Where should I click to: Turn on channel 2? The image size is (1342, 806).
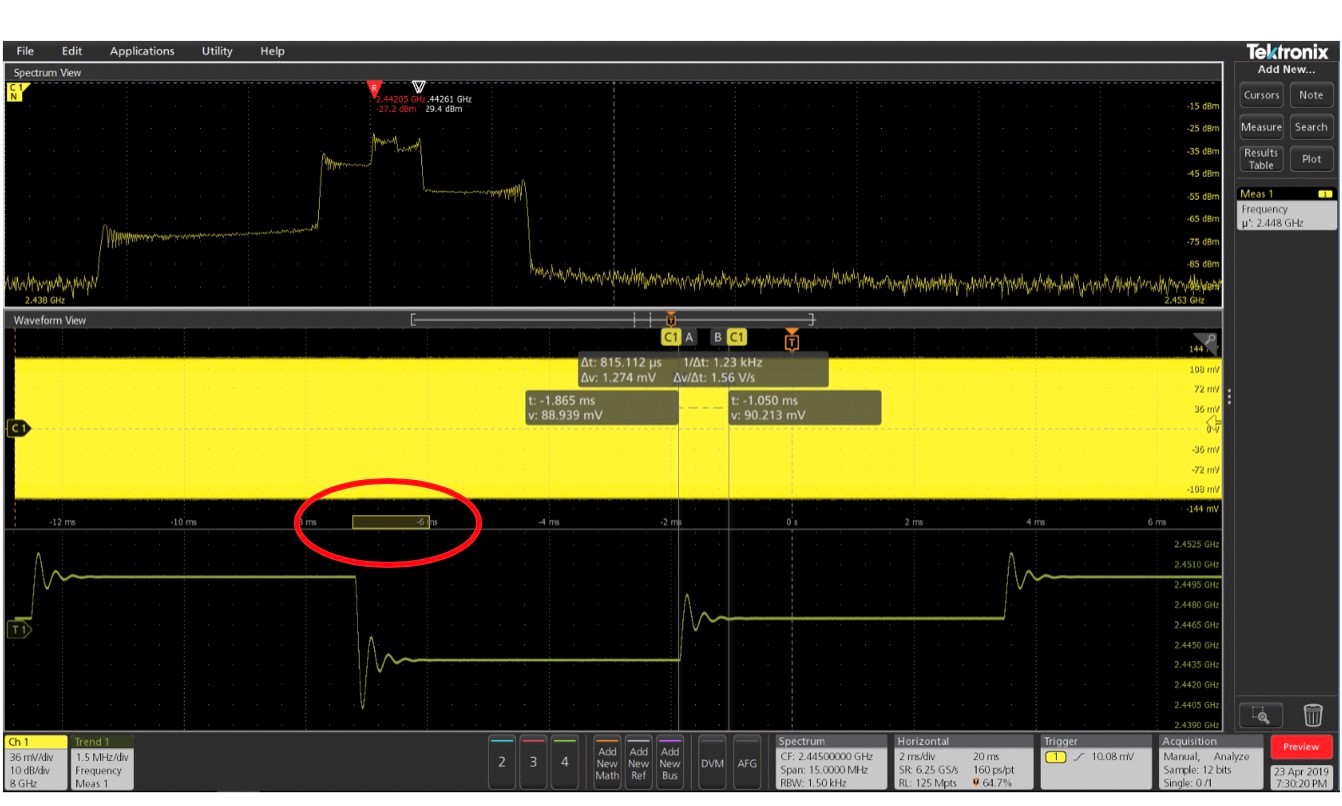pos(502,762)
